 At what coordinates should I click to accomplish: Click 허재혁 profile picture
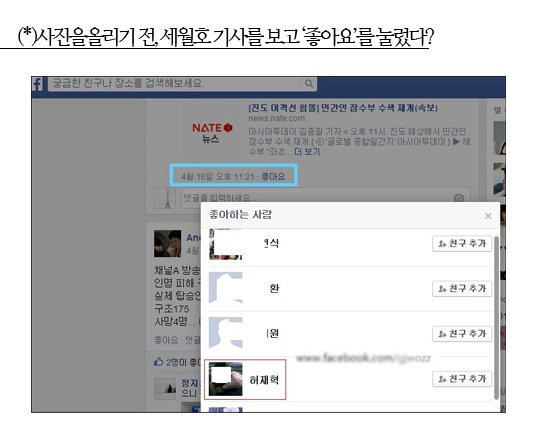coord(226,379)
